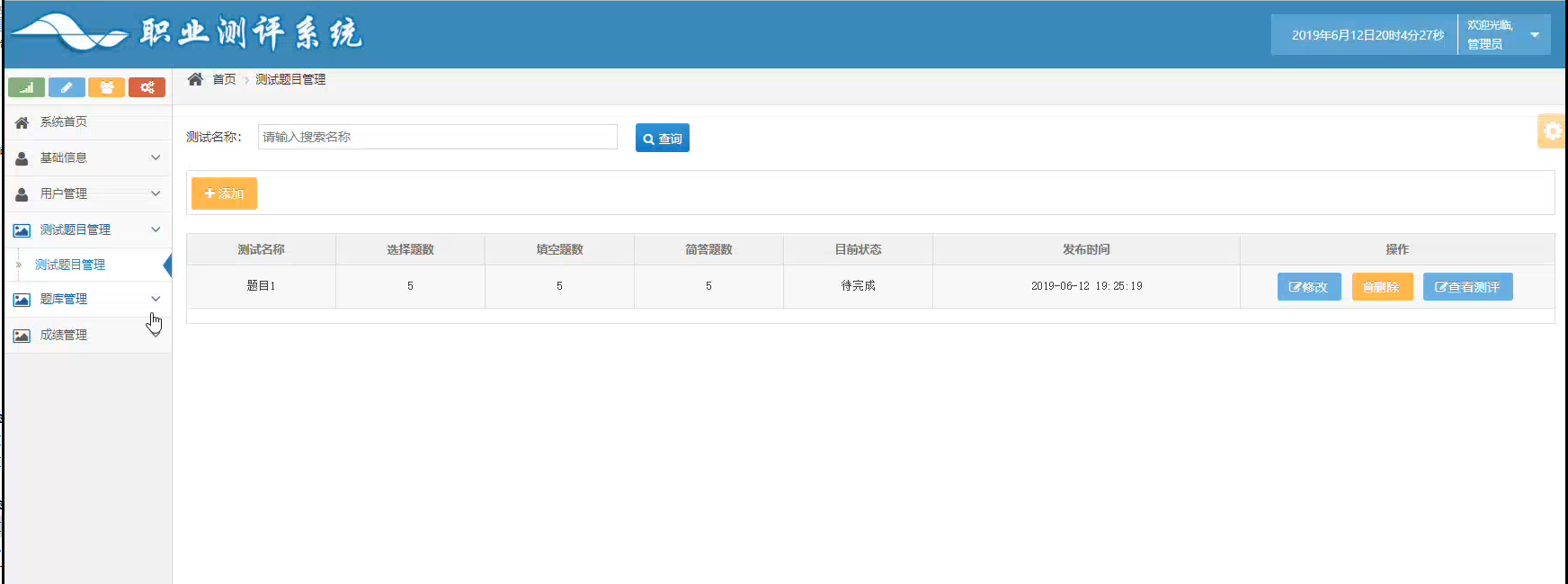Viewport: 1568px width, 584px height.
Task: Click the 2019-06-12 19:25:19 timestamp cell
Action: pyautogui.click(x=1087, y=286)
